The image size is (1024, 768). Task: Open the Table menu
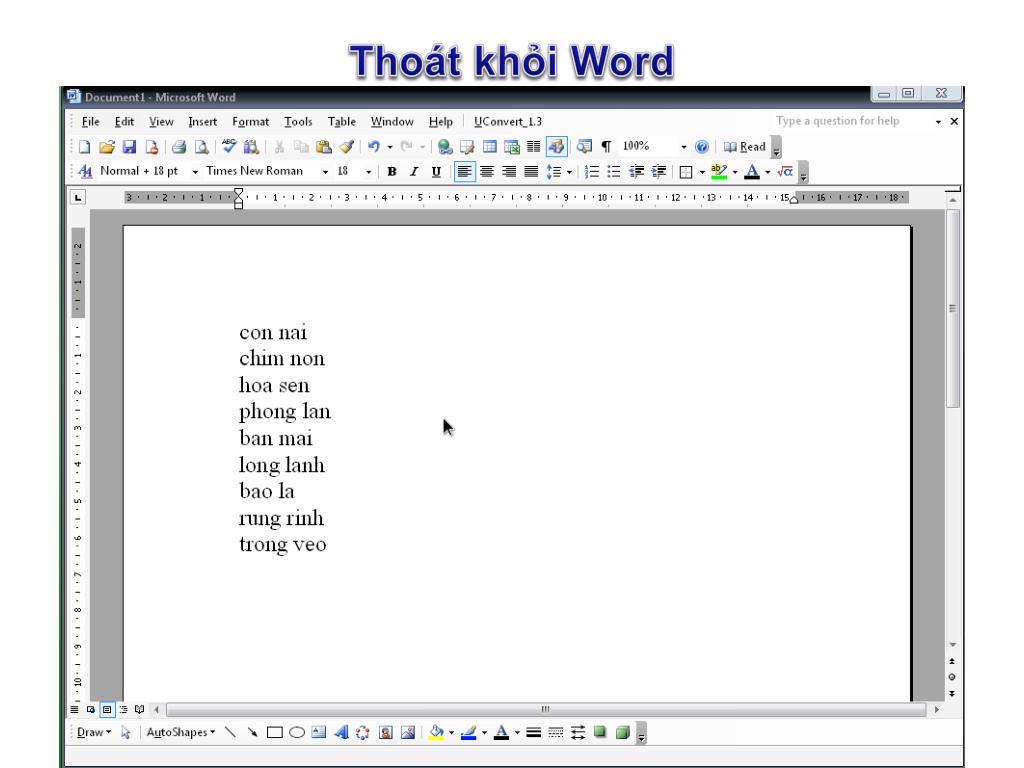(342, 121)
